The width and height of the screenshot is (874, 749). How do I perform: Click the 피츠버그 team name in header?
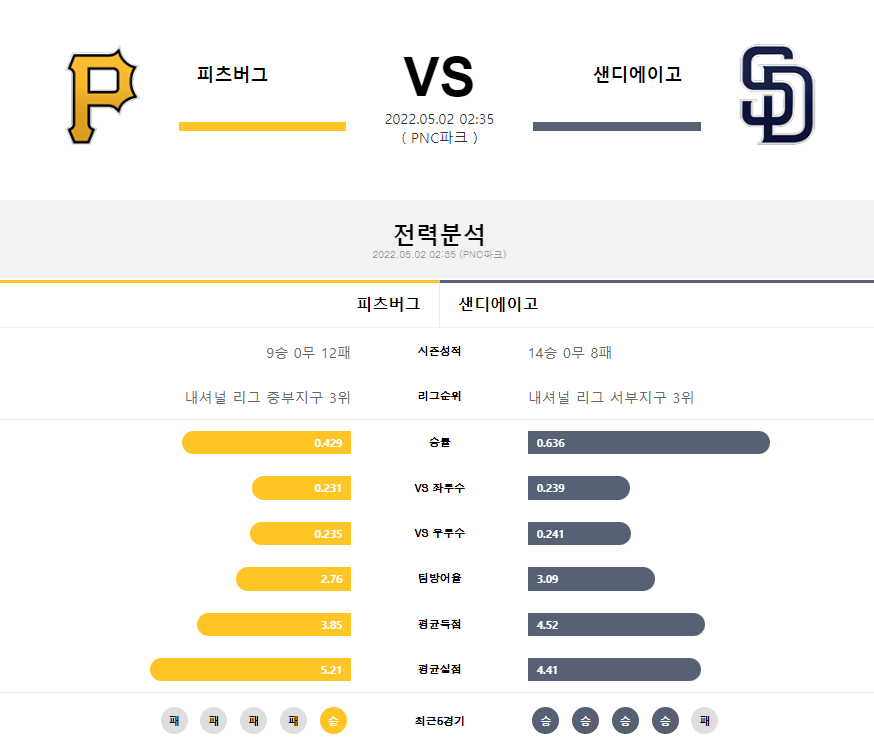[232, 74]
